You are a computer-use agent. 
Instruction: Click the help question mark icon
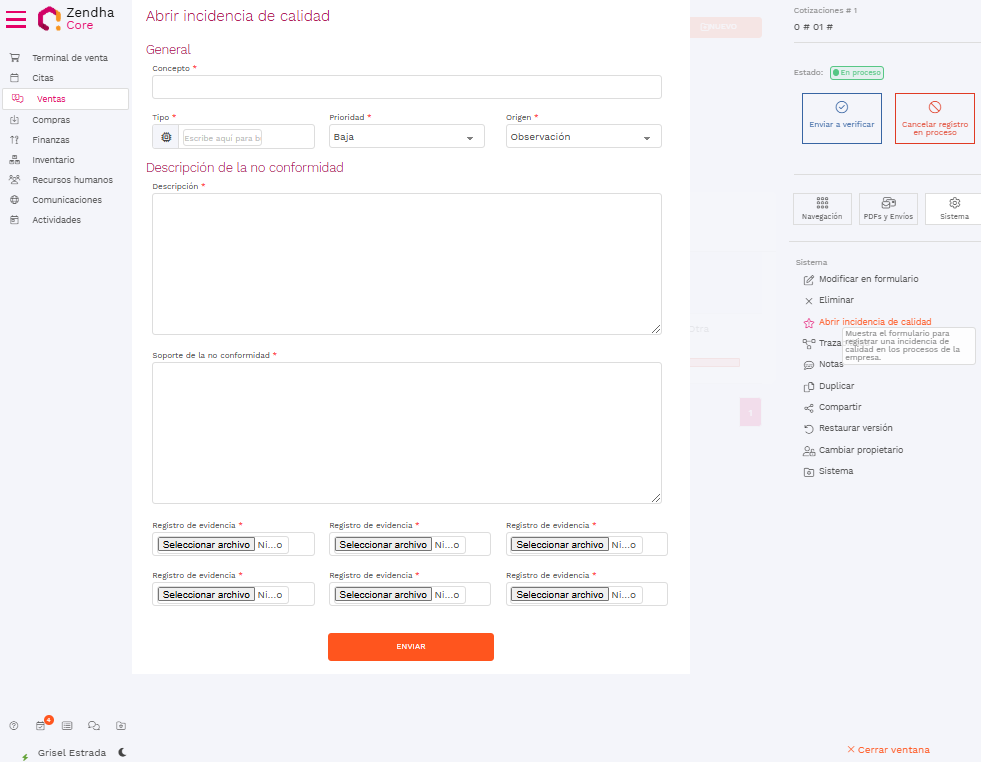[14, 726]
